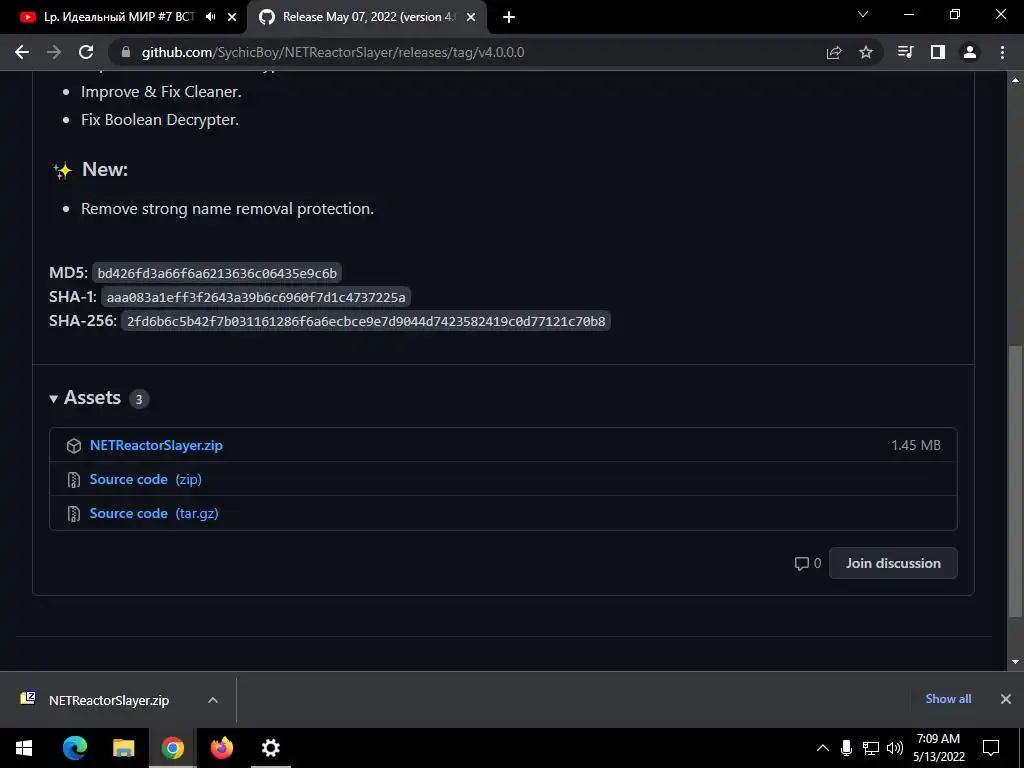Open Chrome side panel icon
Image resolution: width=1024 pixels, height=768 pixels.
pos(938,52)
